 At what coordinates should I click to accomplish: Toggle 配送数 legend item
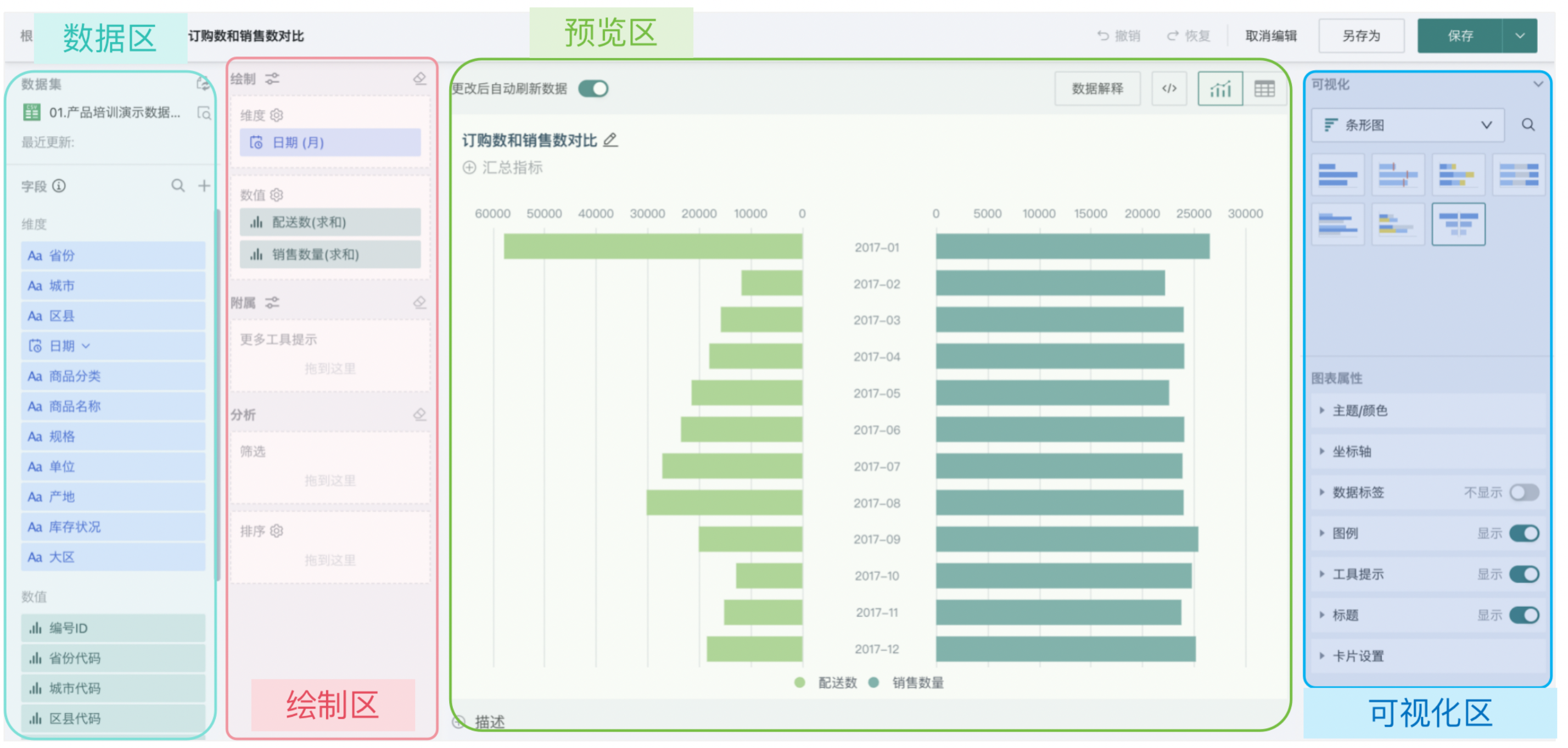point(826,683)
